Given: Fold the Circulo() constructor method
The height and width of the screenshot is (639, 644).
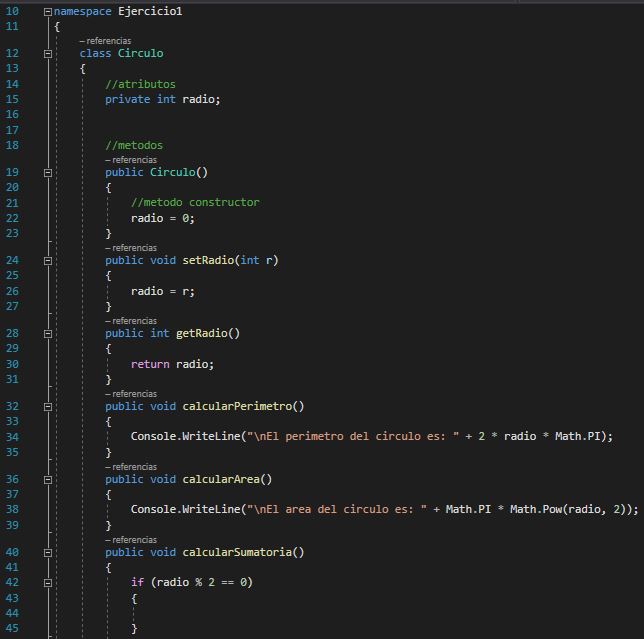Looking at the screenshot, I should coord(48,173).
